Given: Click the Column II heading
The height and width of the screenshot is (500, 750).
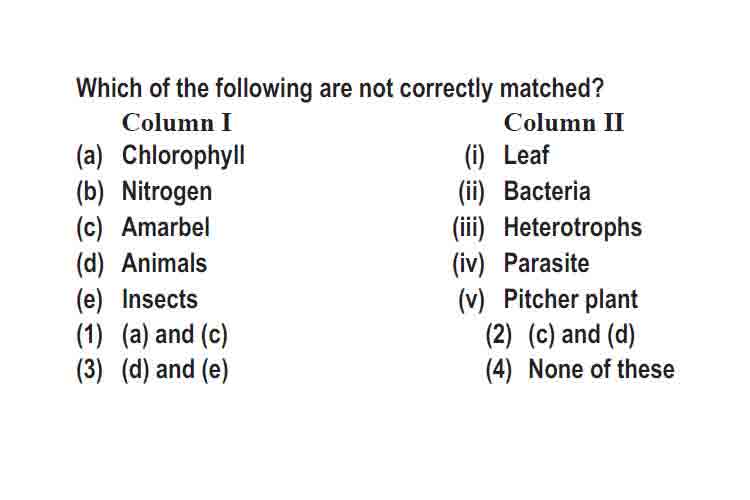Looking at the screenshot, I should point(563,122).
